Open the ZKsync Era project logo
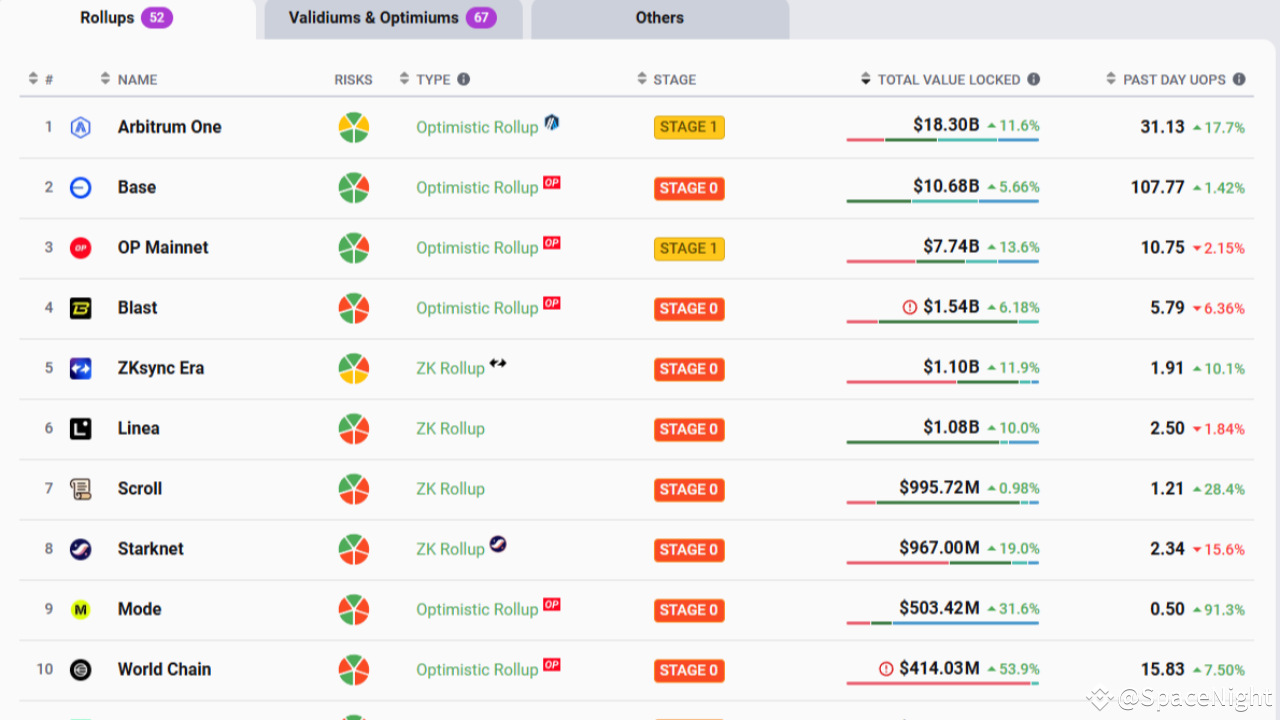 pos(80,368)
